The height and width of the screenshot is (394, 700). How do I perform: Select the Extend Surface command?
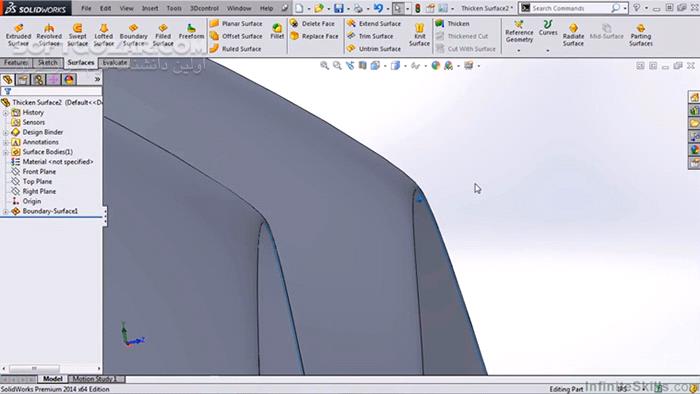(x=374, y=23)
